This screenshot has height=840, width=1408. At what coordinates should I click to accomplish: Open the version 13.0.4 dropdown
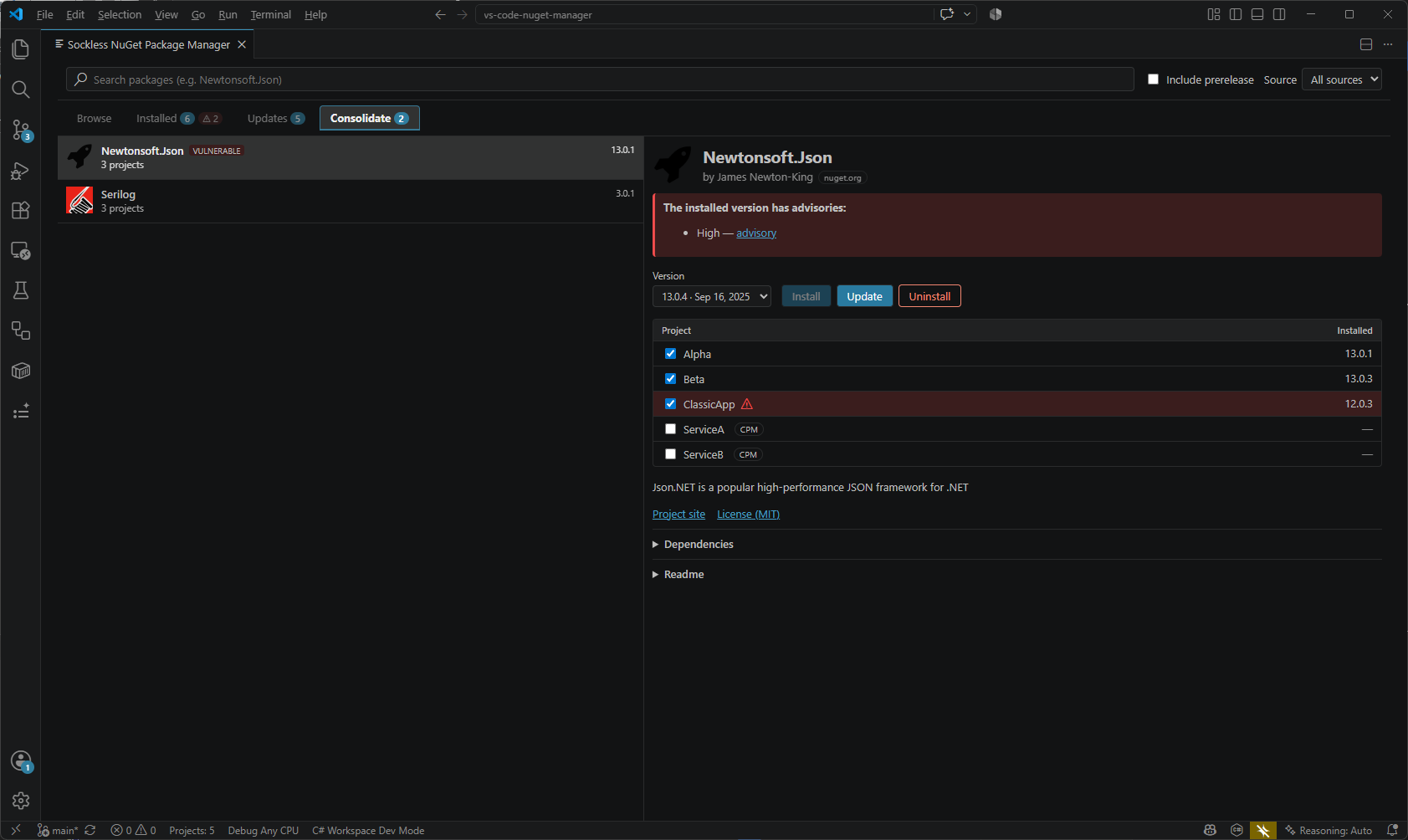pos(712,296)
